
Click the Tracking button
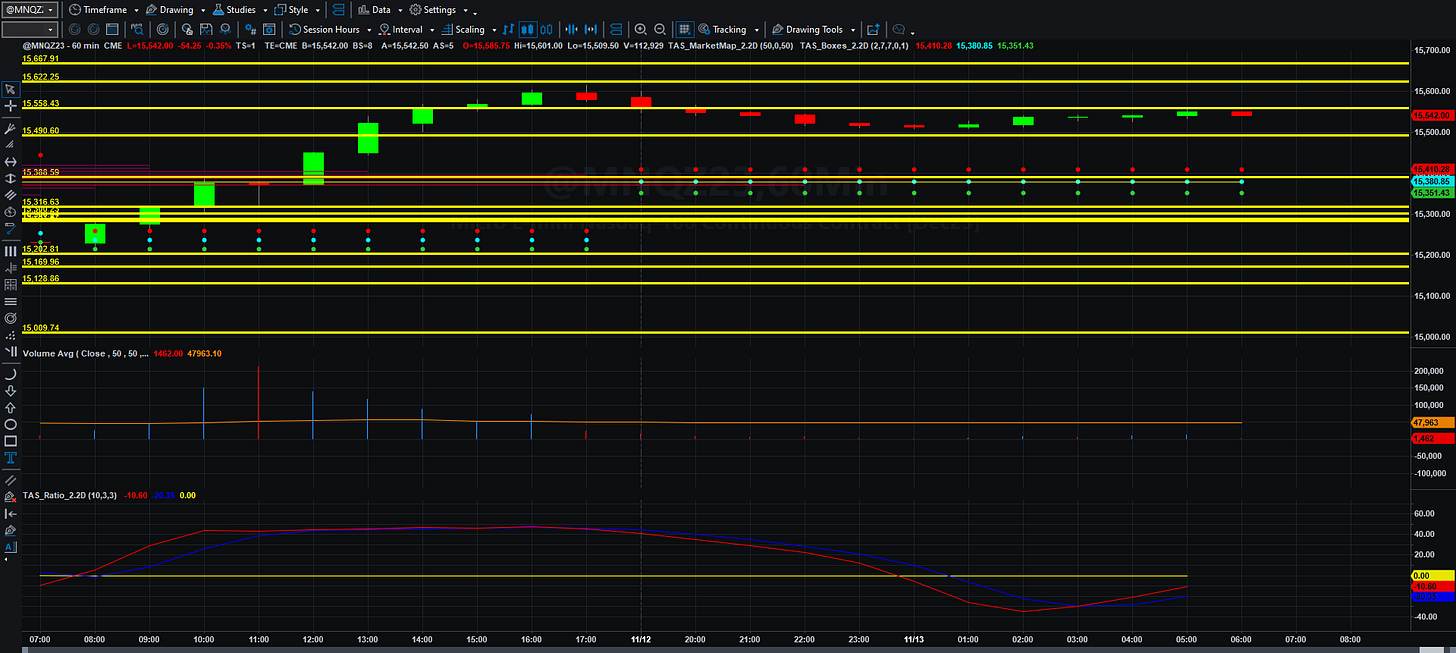tap(728, 29)
